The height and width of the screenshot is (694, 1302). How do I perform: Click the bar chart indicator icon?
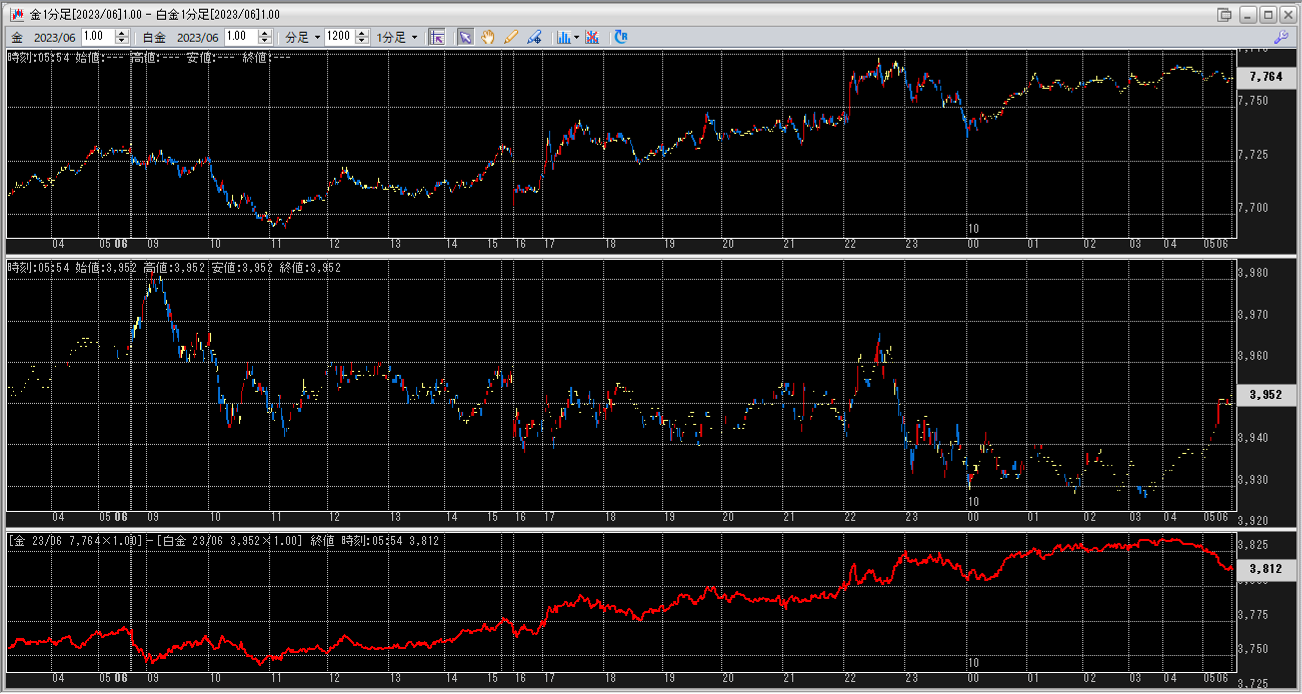[x=563, y=37]
